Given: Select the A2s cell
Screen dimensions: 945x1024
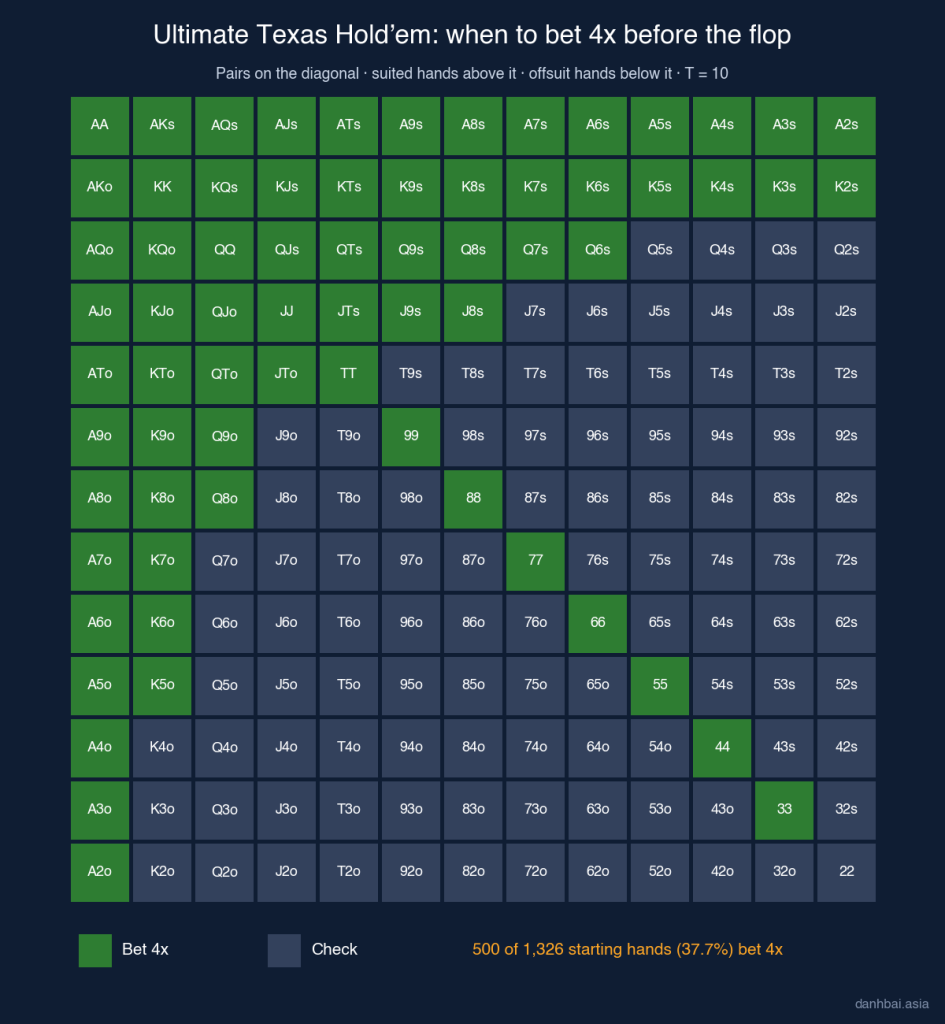Looking at the screenshot, I should 846,125.
